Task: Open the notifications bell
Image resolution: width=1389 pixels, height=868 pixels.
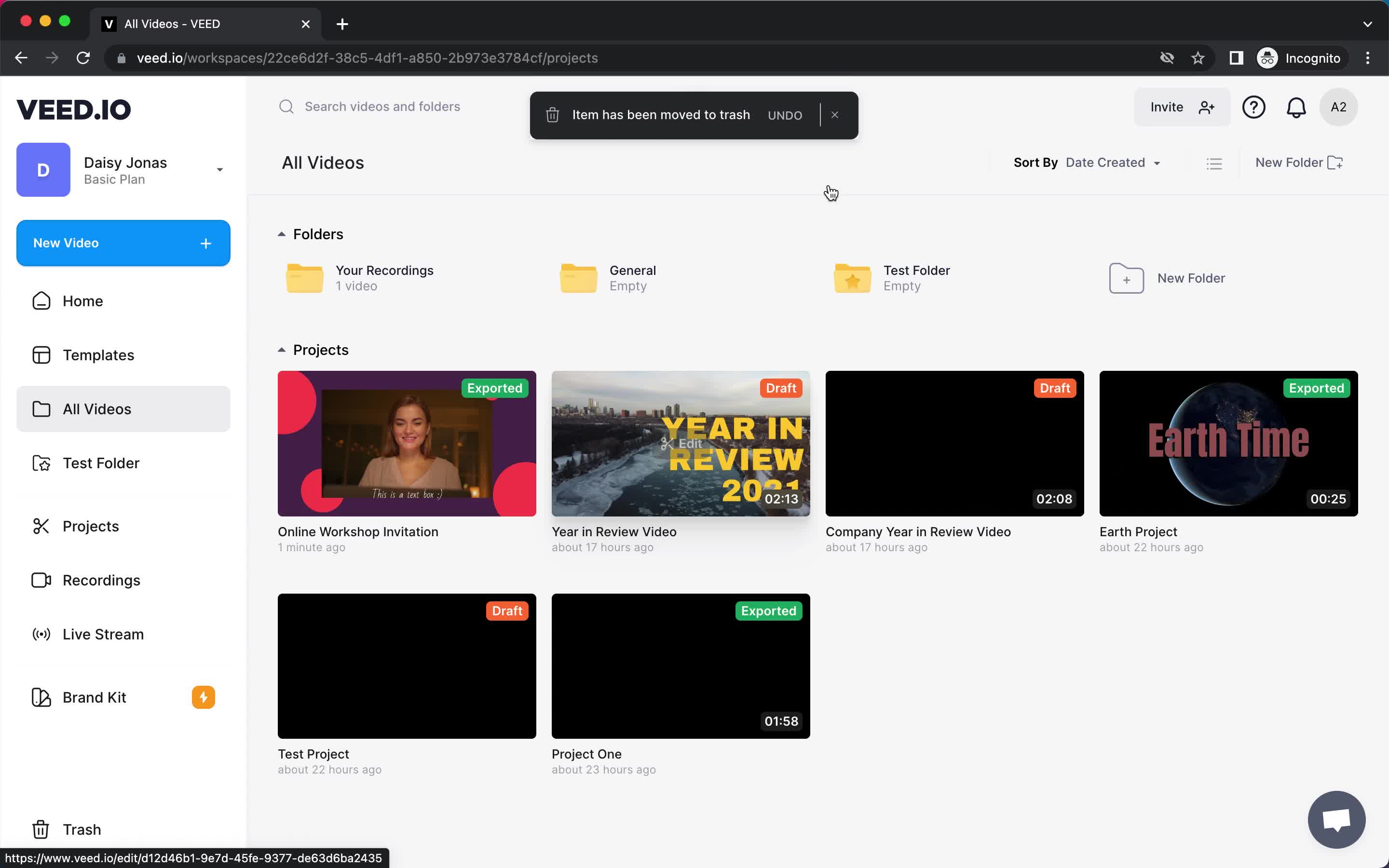Action: pos(1296,108)
